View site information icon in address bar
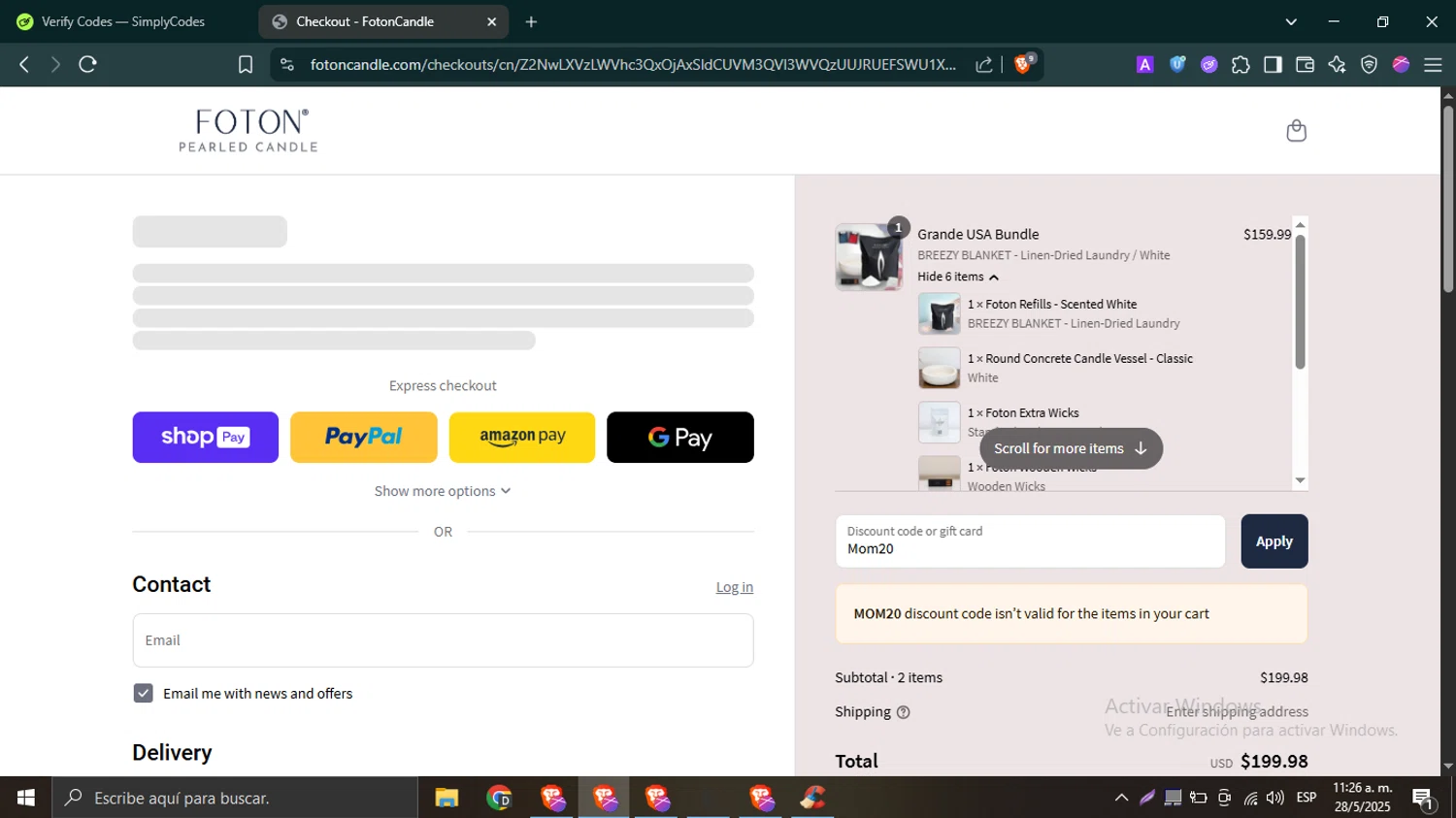 pyautogui.click(x=287, y=64)
